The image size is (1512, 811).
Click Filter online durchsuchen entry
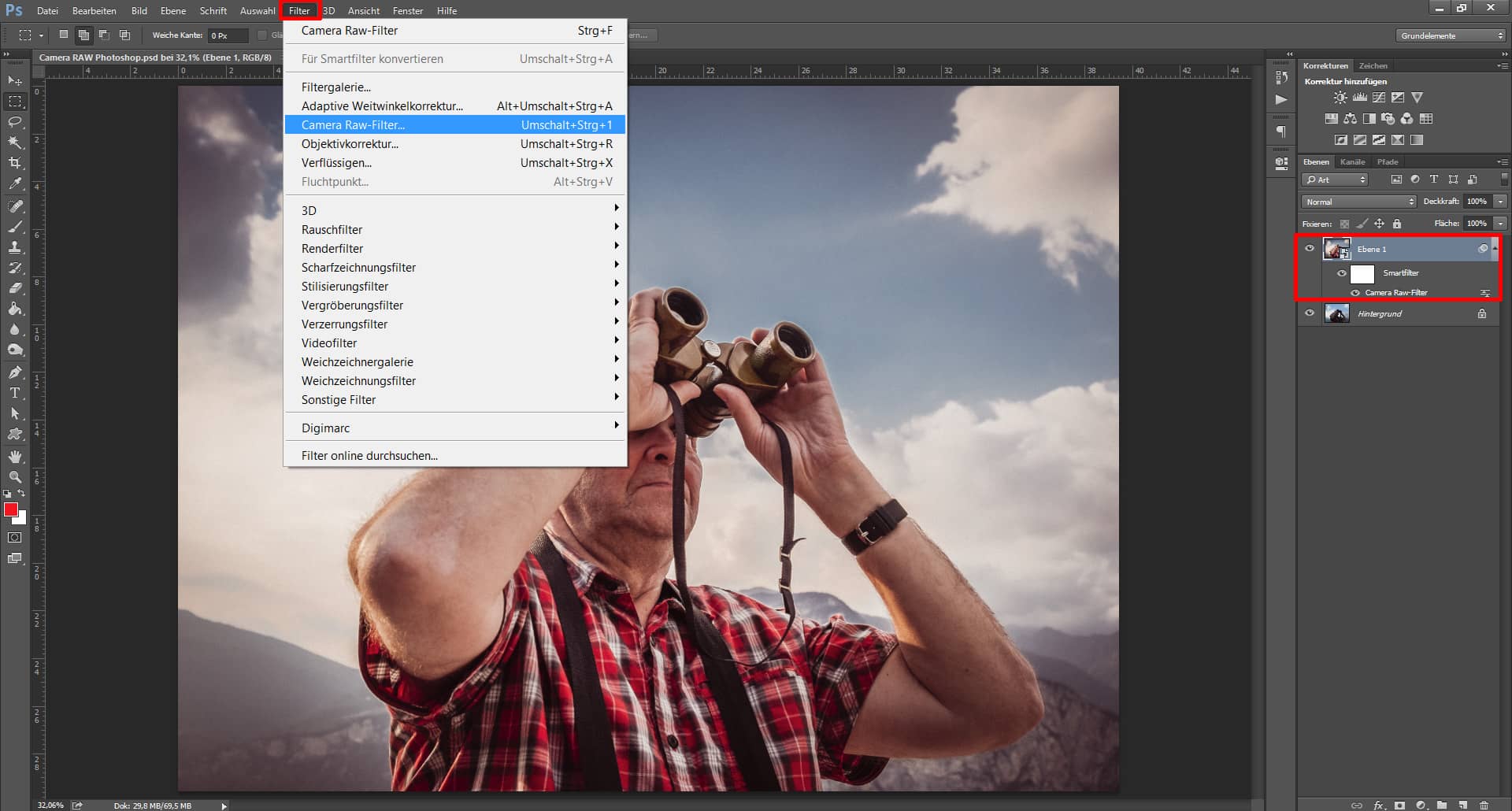pyautogui.click(x=370, y=455)
